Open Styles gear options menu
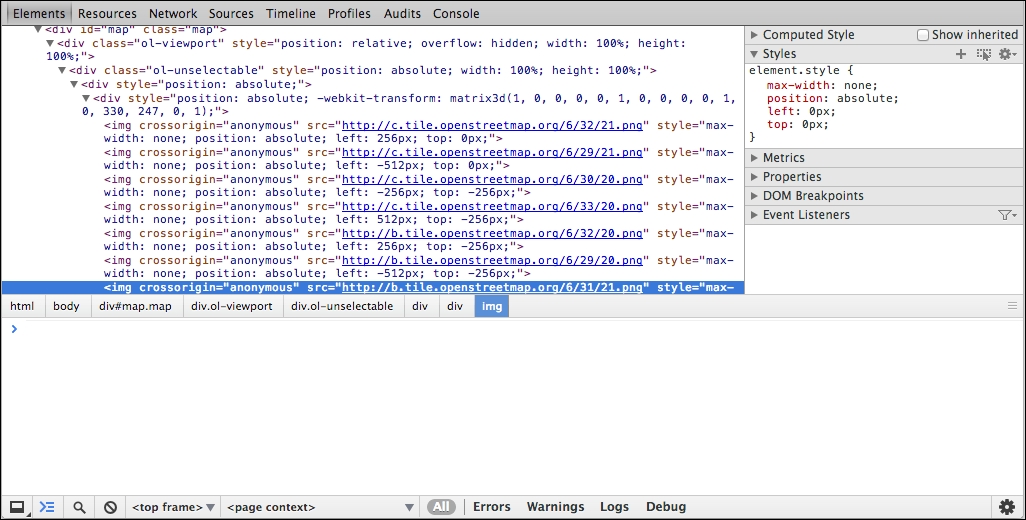1026x520 pixels. coord(1007,54)
